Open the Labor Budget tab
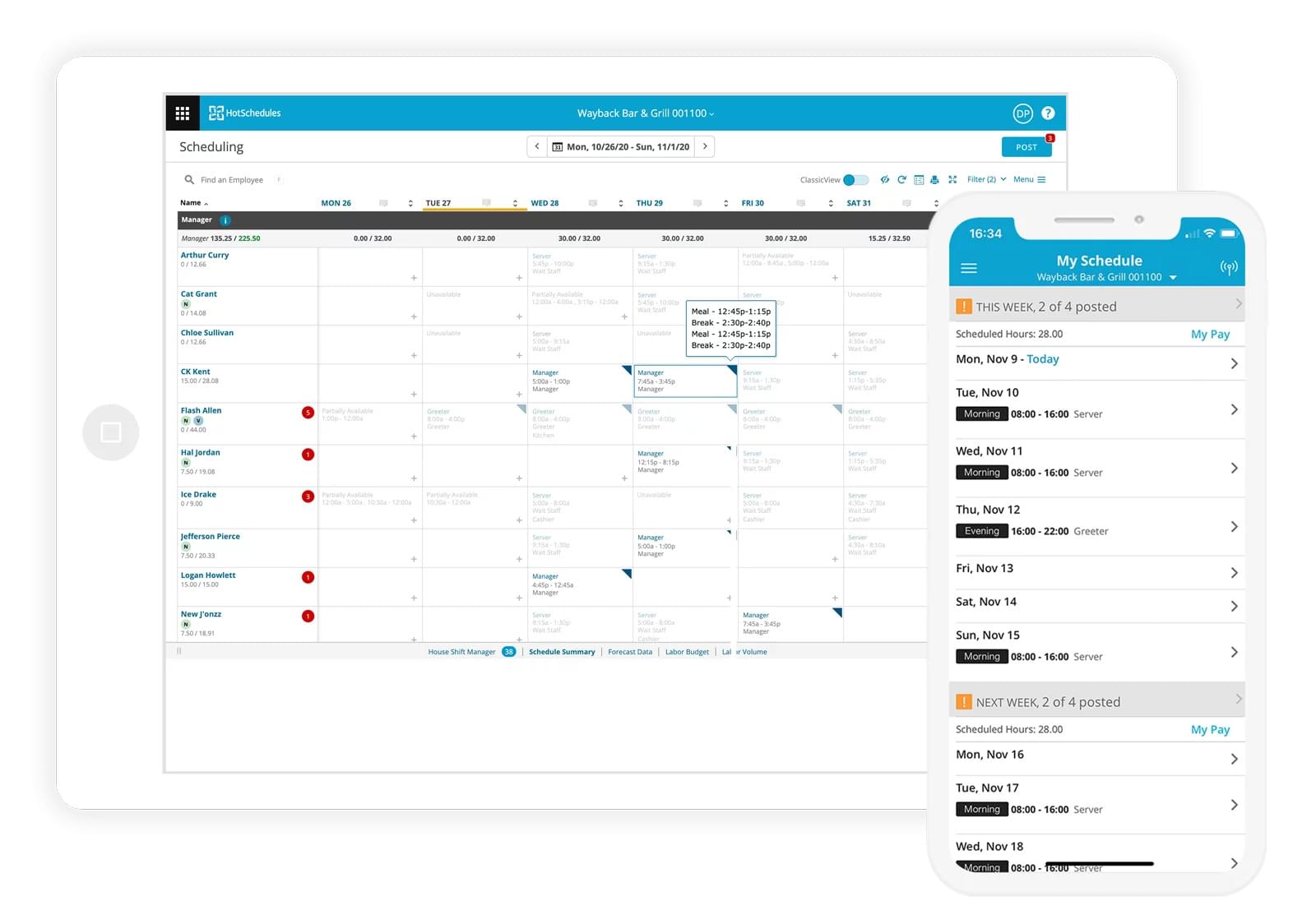The height and width of the screenshot is (924, 1316). [687, 652]
